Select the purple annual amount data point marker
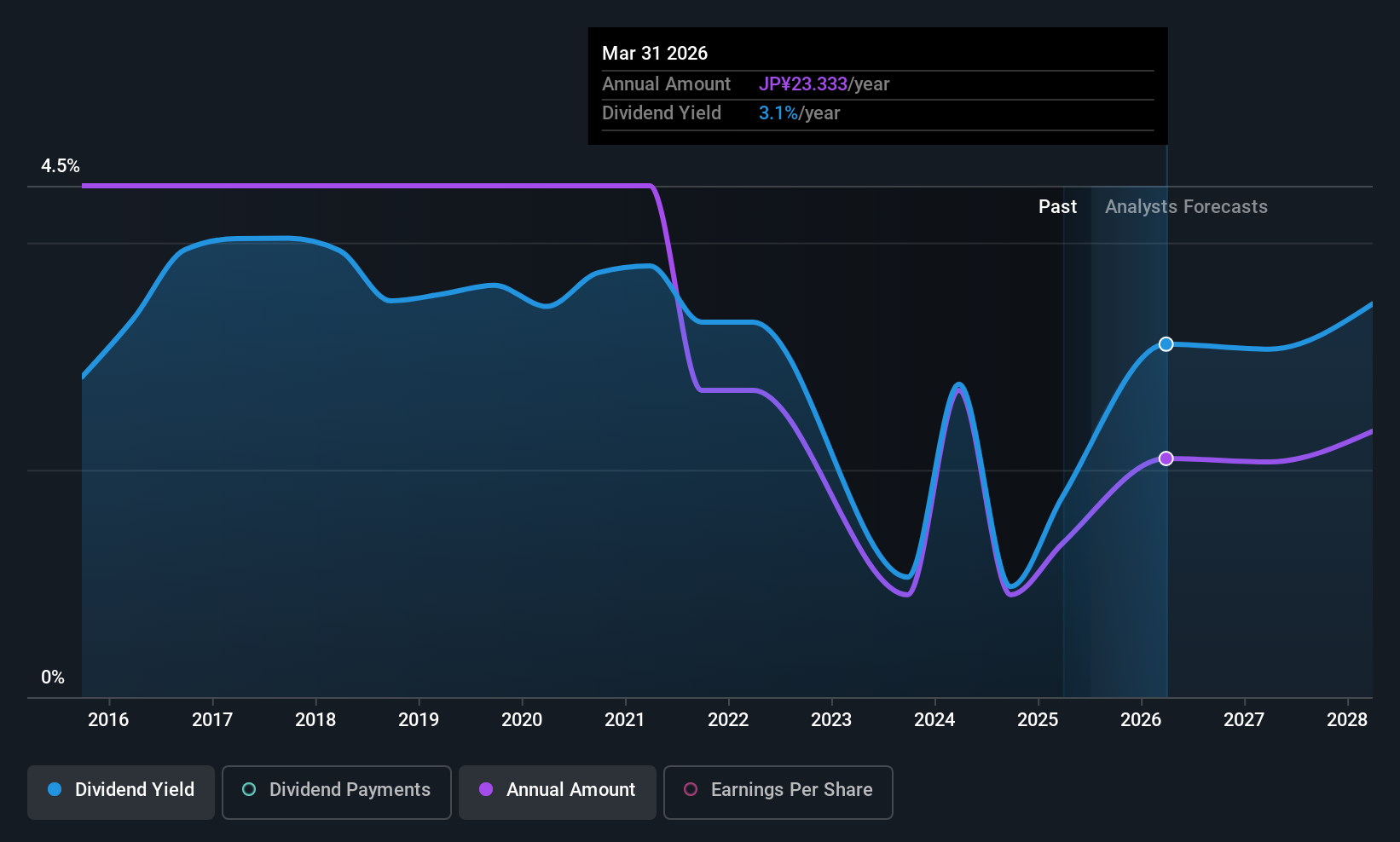1400x842 pixels. point(1166,458)
